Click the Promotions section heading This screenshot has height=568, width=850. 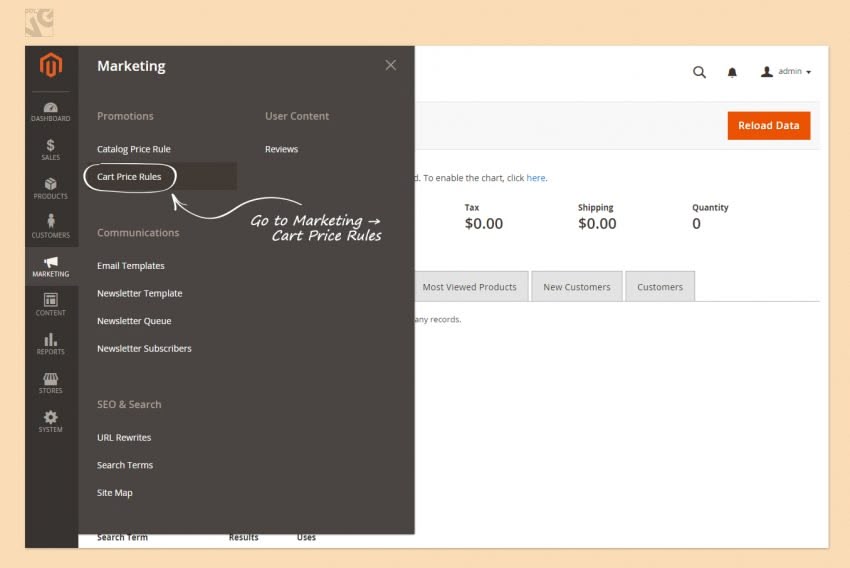click(x=125, y=116)
